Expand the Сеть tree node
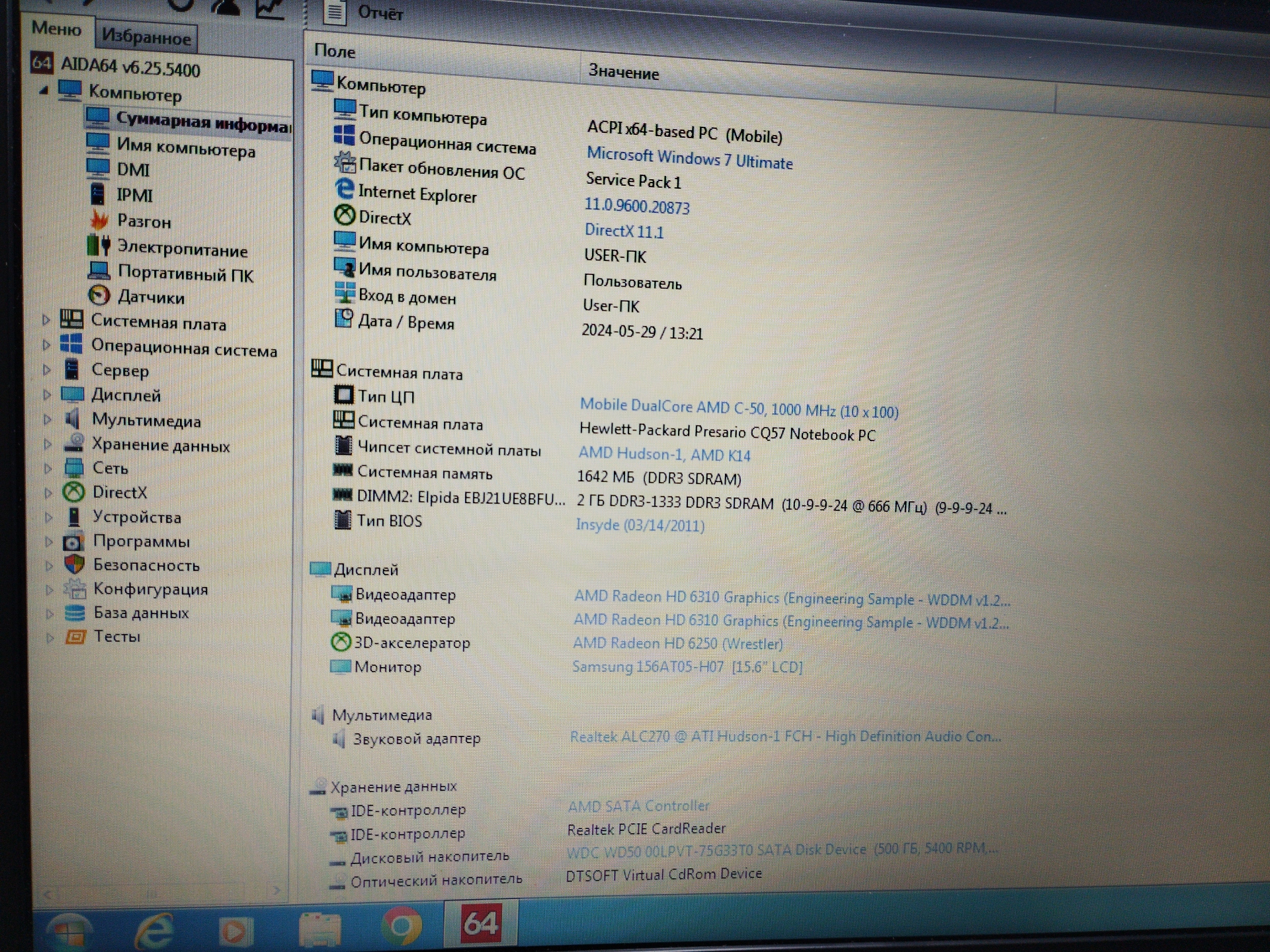 click(48, 468)
